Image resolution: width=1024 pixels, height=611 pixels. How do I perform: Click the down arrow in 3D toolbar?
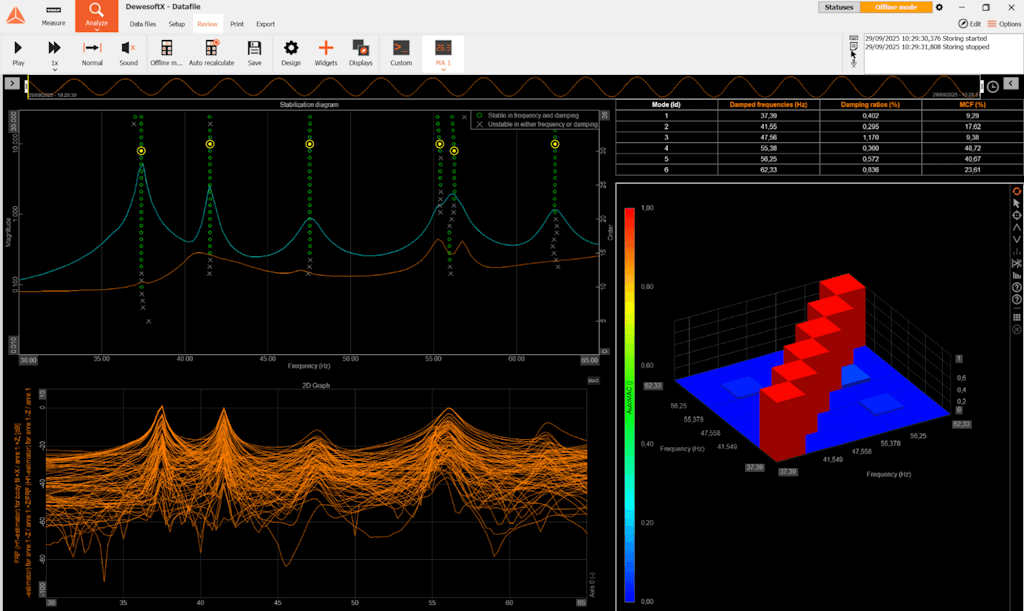pos(1017,239)
